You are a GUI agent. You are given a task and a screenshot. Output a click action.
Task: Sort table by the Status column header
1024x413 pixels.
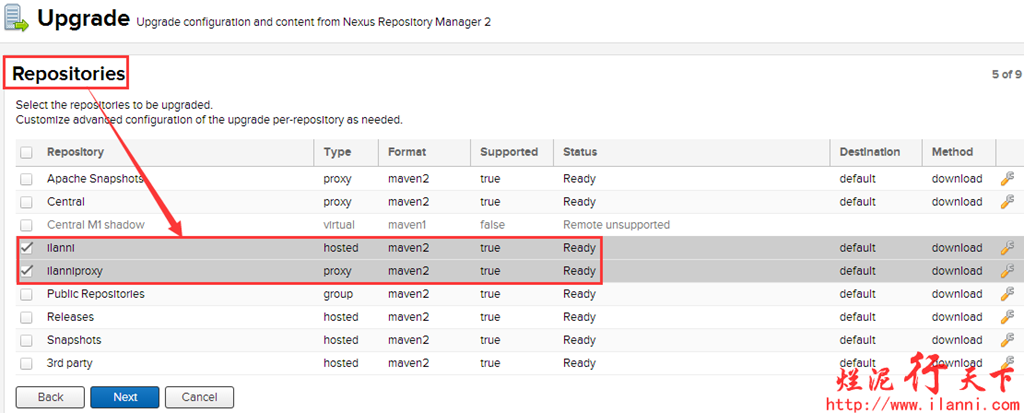(x=580, y=152)
